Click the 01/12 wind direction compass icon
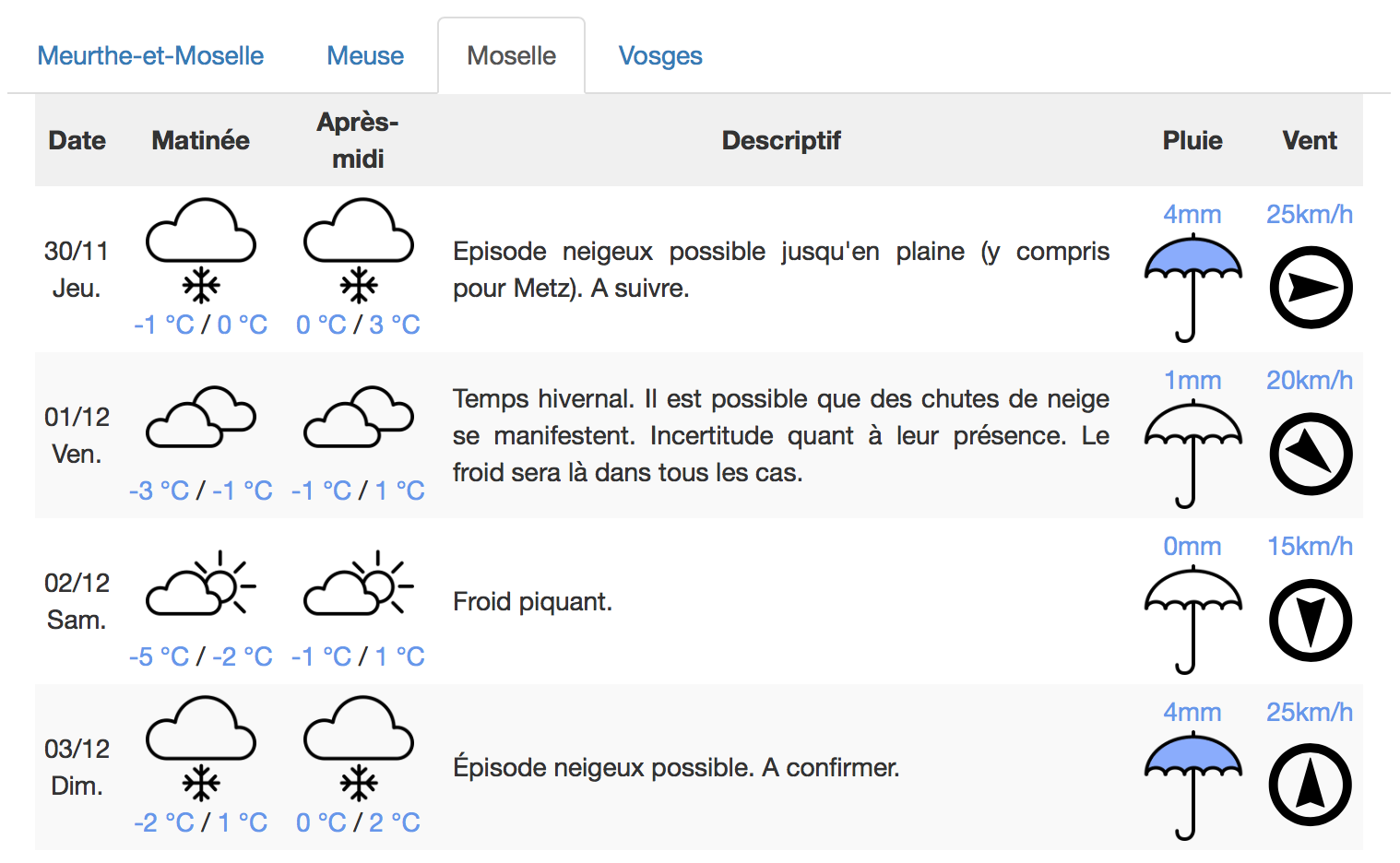The width and height of the screenshot is (1400, 863). tap(1311, 454)
